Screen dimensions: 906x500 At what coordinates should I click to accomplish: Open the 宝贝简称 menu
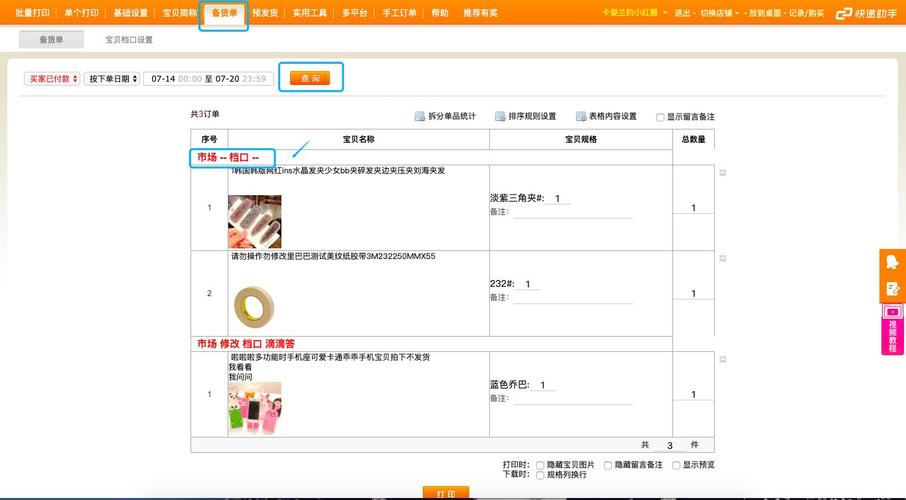click(180, 13)
